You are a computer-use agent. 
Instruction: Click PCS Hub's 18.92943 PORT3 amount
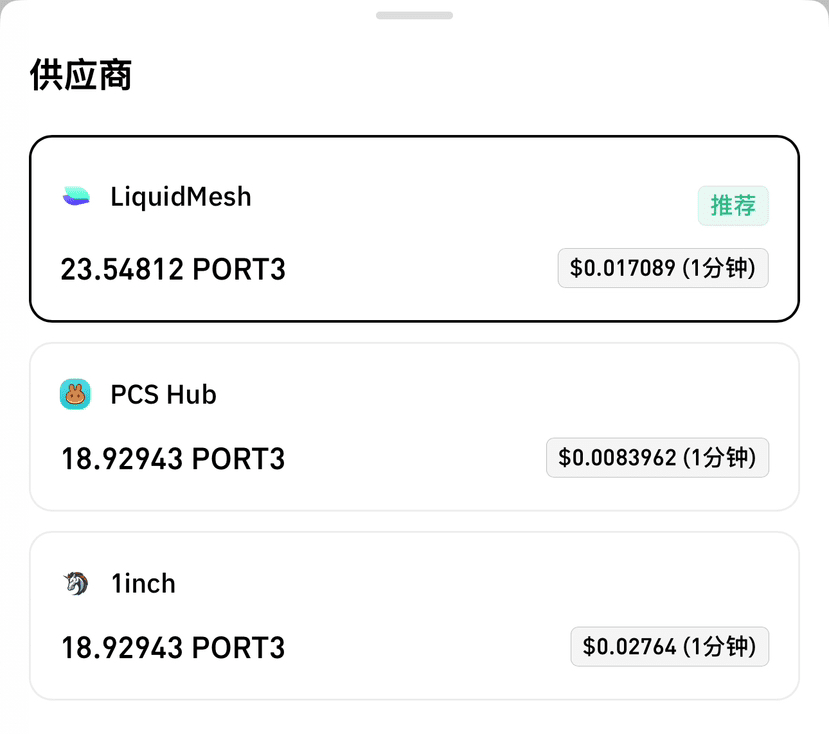(x=173, y=458)
